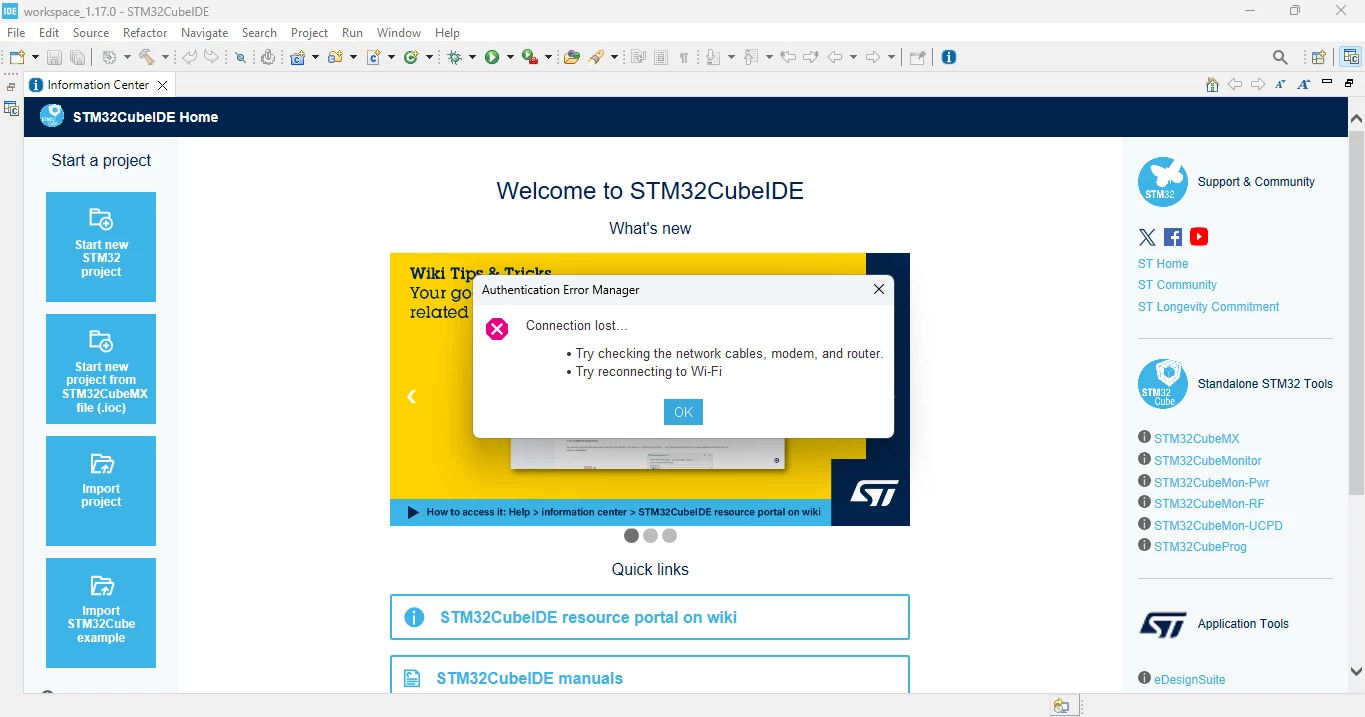
Task: Click Import STM32Cube example tile
Action: pyautogui.click(x=101, y=613)
